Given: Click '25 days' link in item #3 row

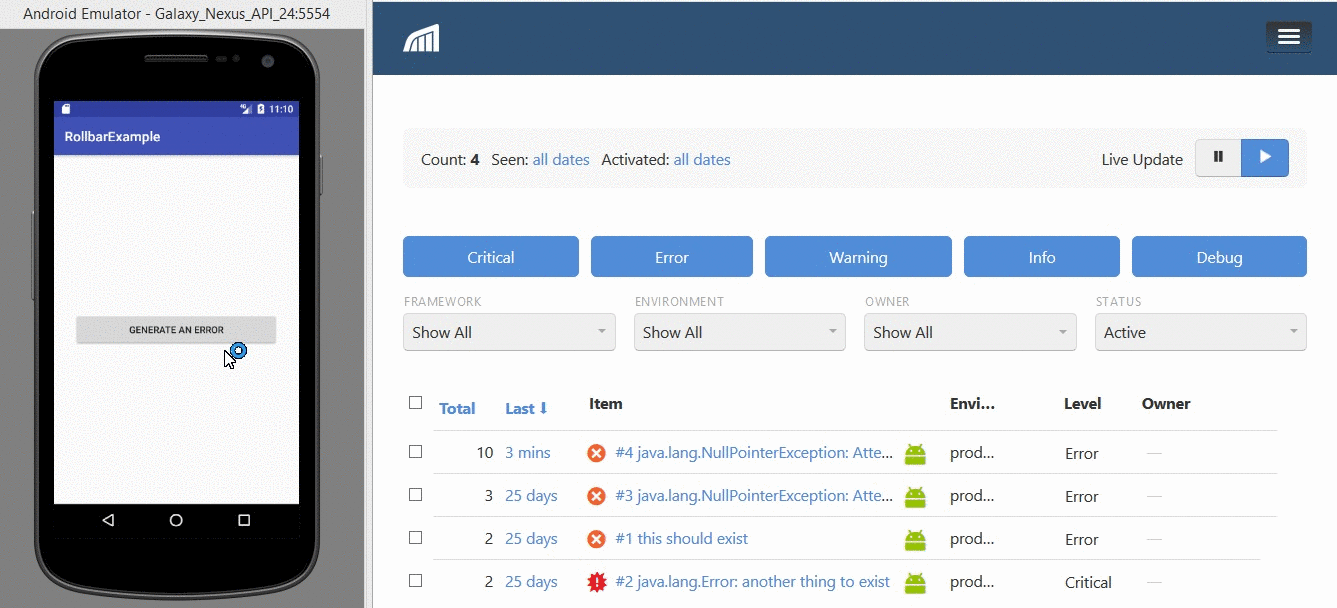Looking at the screenshot, I should coord(531,496).
